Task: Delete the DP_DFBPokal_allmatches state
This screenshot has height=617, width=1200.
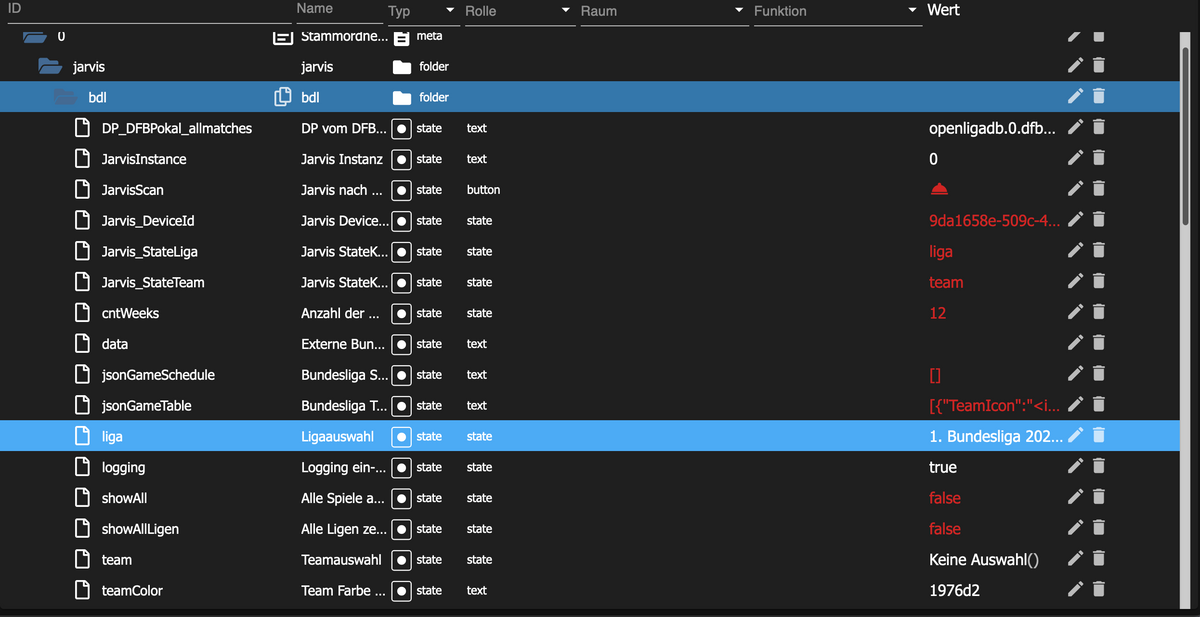Action: click(1098, 128)
